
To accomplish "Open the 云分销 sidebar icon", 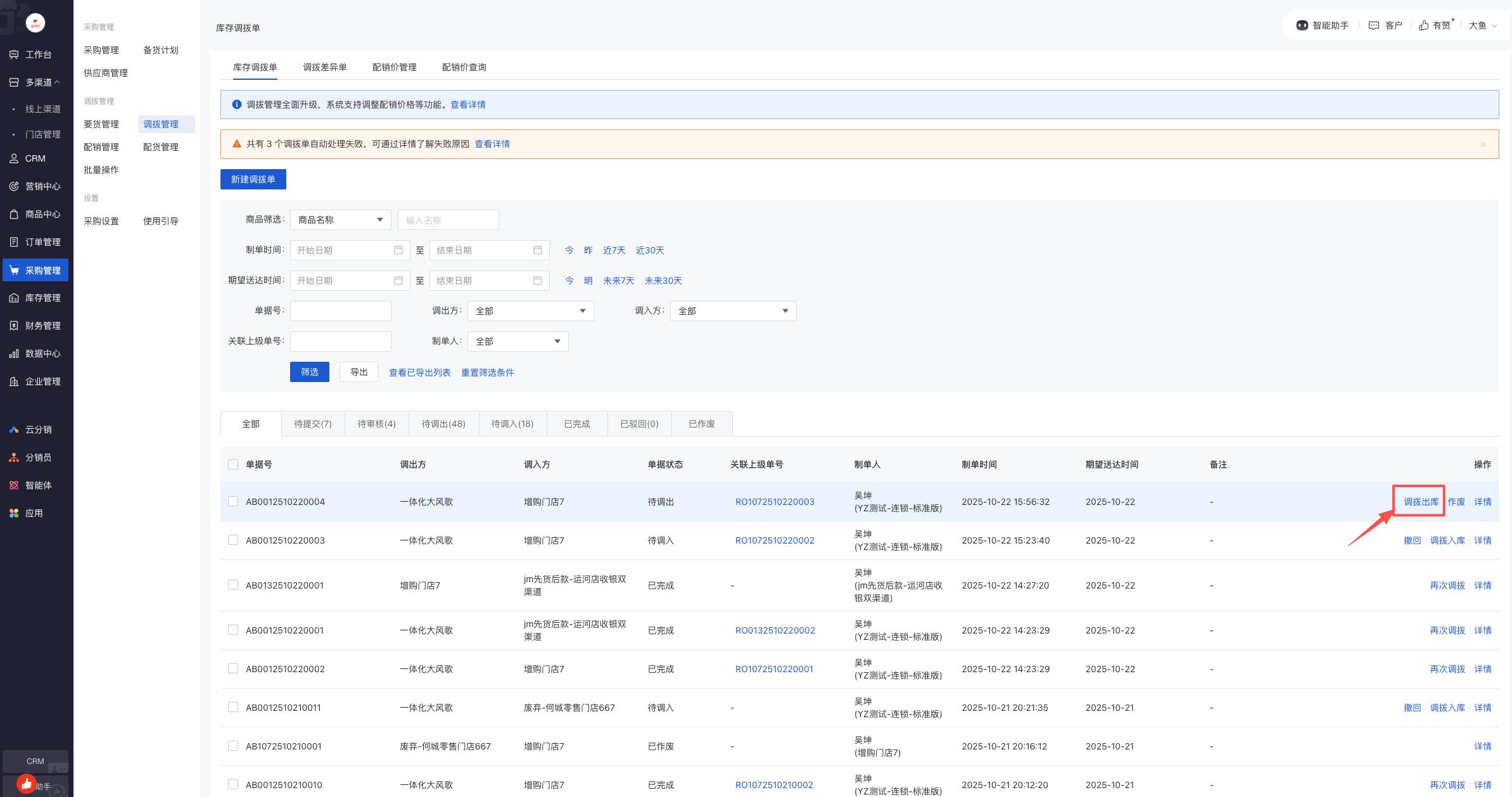I will pos(14,430).
